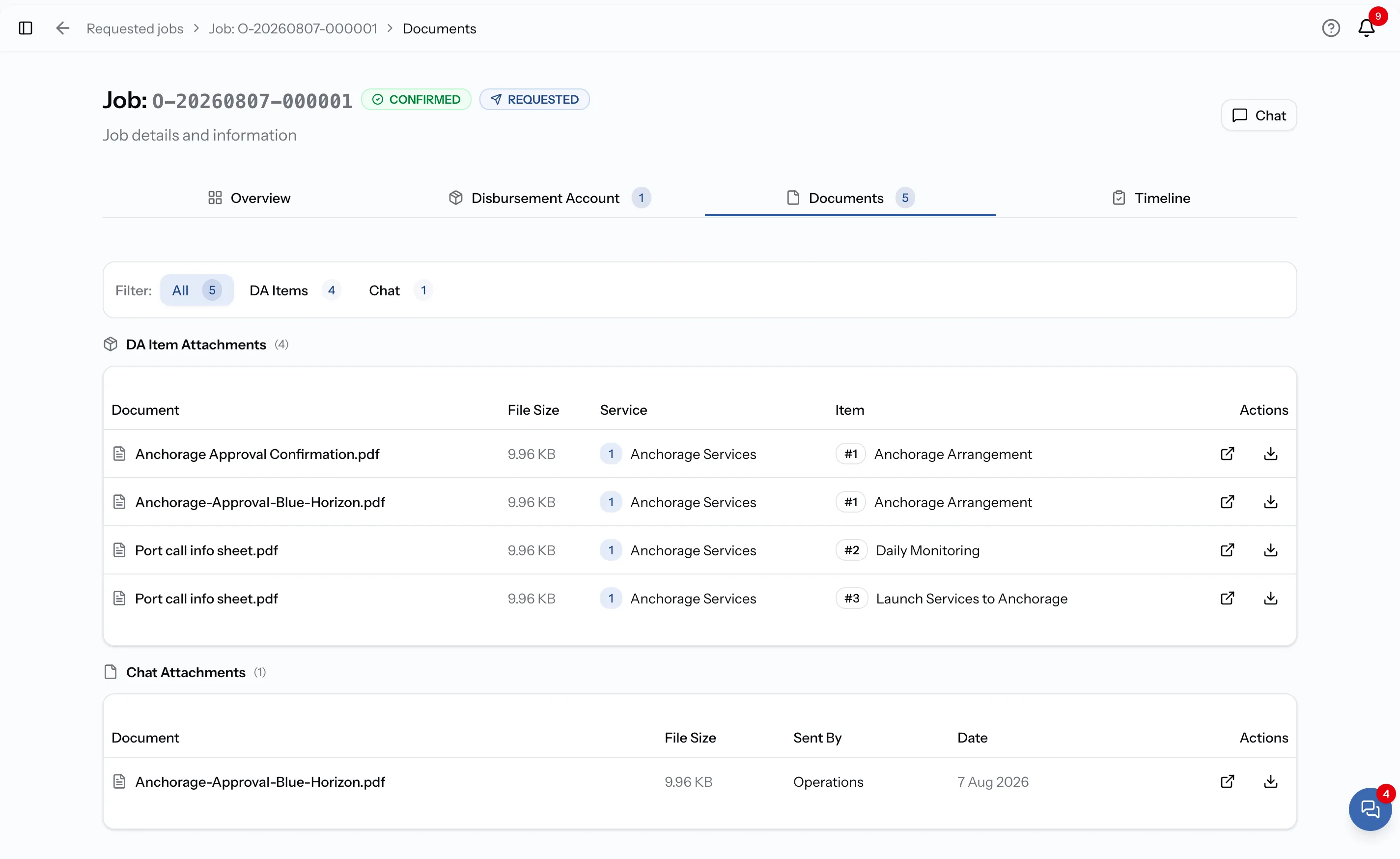This screenshot has width=1400, height=859.
Task: Click file icon beside Daily Monitoring Port call sheet
Action: [119, 550]
